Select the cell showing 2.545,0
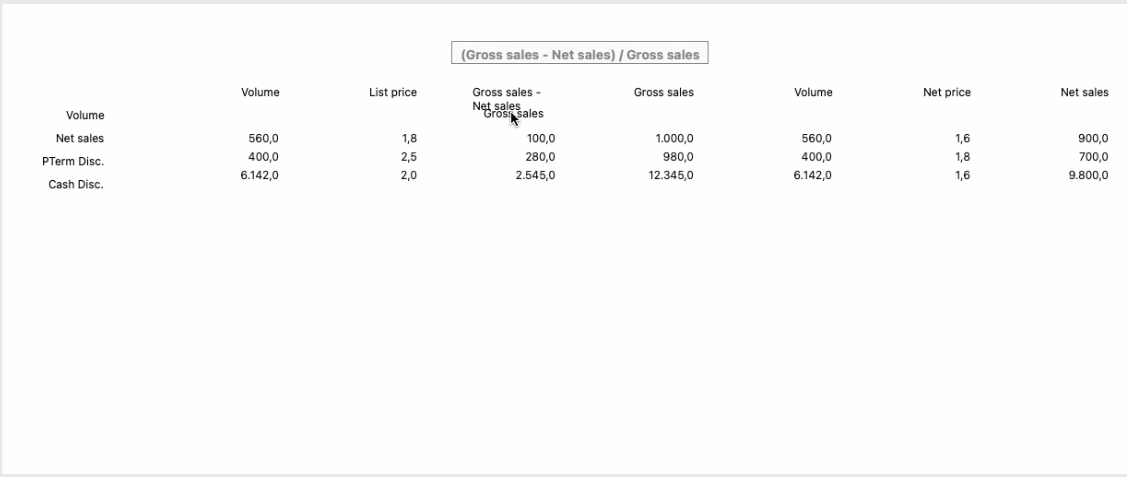Viewport: 1127px width, 477px height. click(x=535, y=175)
